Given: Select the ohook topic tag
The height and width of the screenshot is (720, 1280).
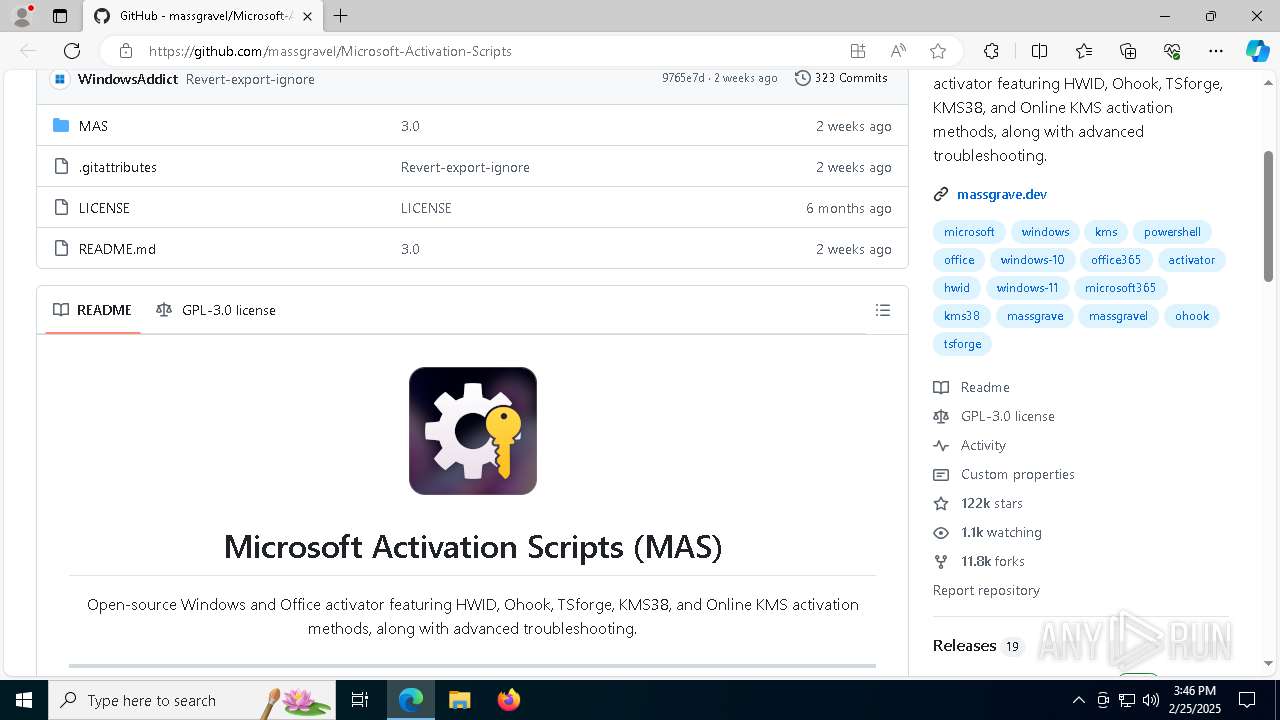Looking at the screenshot, I should [x=1192, y=316].
